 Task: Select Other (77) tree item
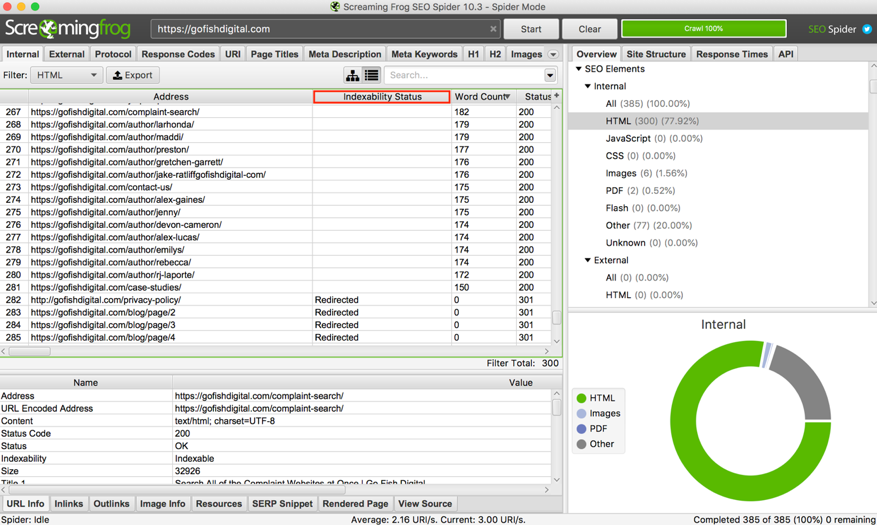click(648, 225)
